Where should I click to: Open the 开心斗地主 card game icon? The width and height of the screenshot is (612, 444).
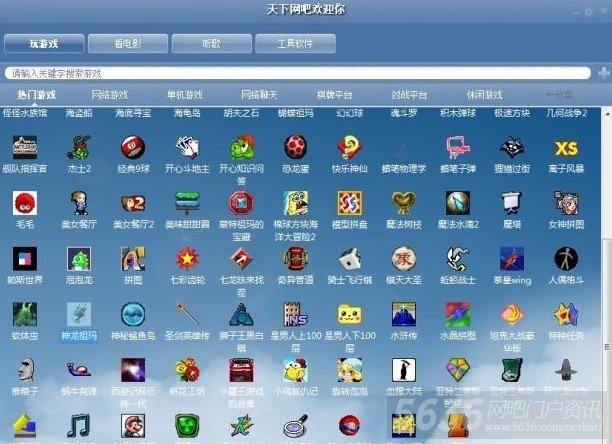pyautogui.click(x=187, y=147)
